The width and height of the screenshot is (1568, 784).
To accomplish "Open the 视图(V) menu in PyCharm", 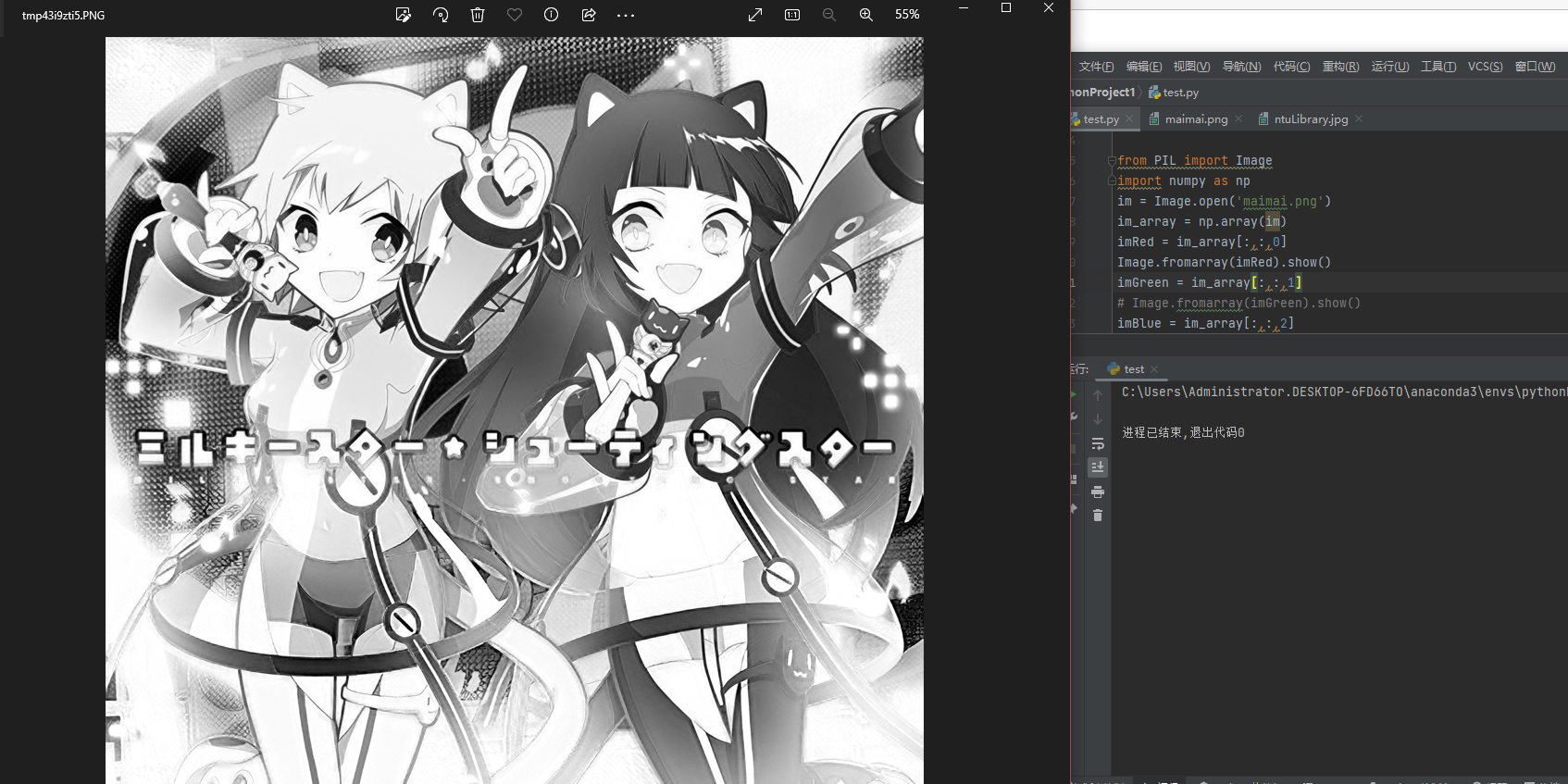I will tap(1192, 67).
